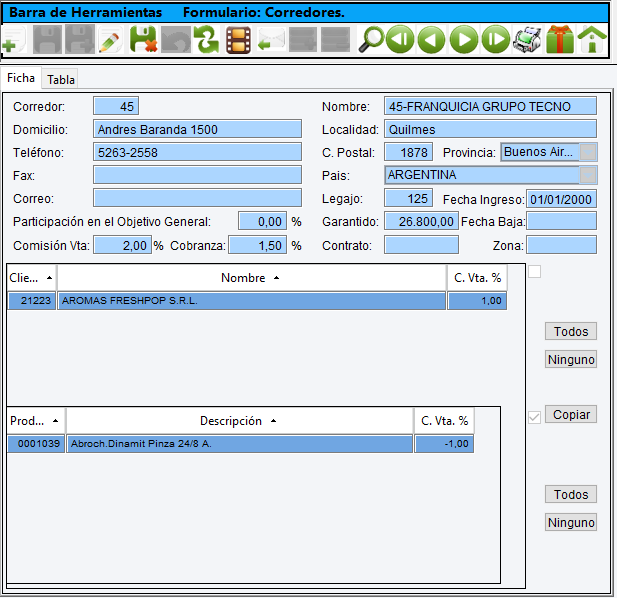
Task: Open the Provincia dropdown arrow
Action: (588, 152)
